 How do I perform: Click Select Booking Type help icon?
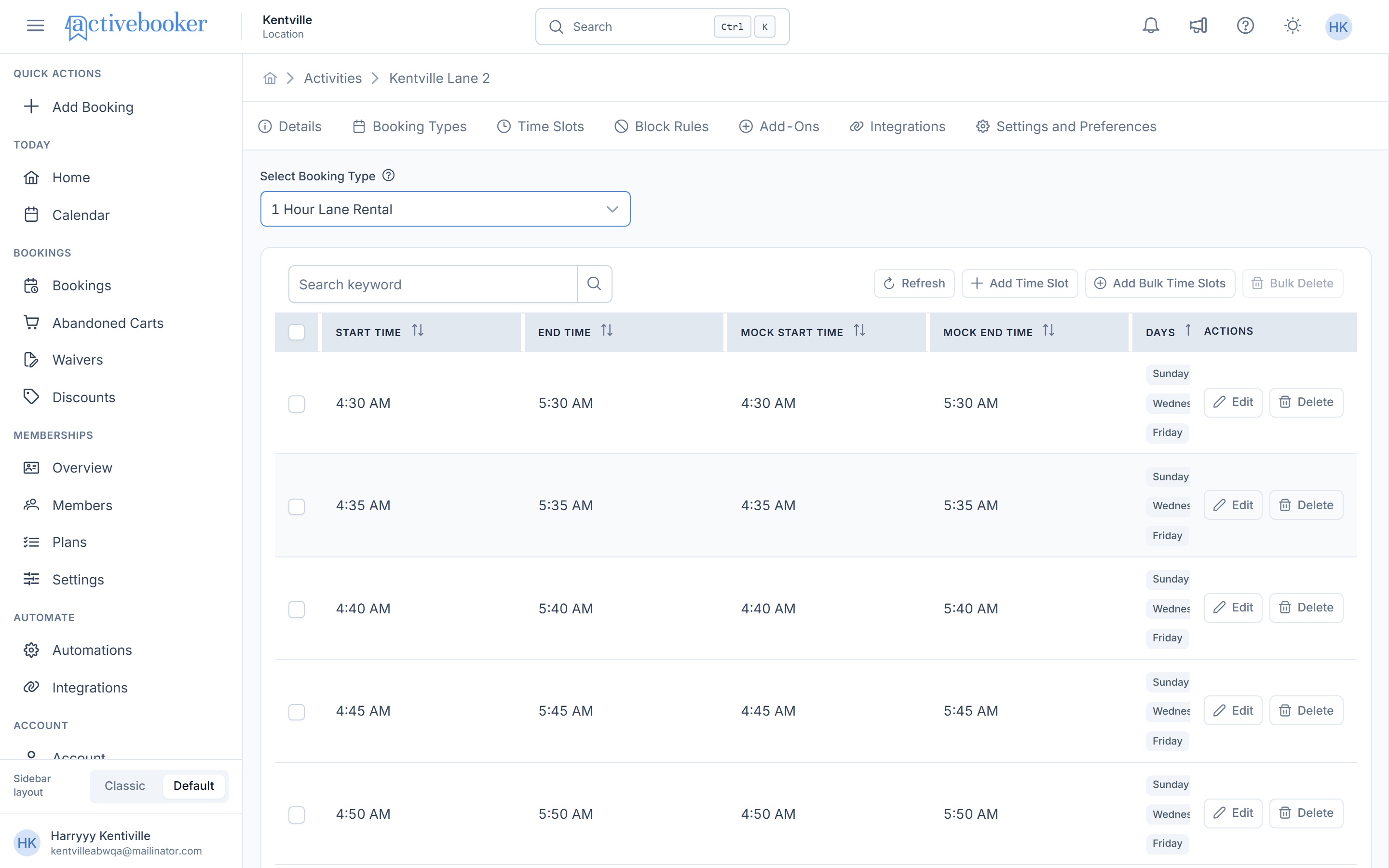[x=389, y=175]
